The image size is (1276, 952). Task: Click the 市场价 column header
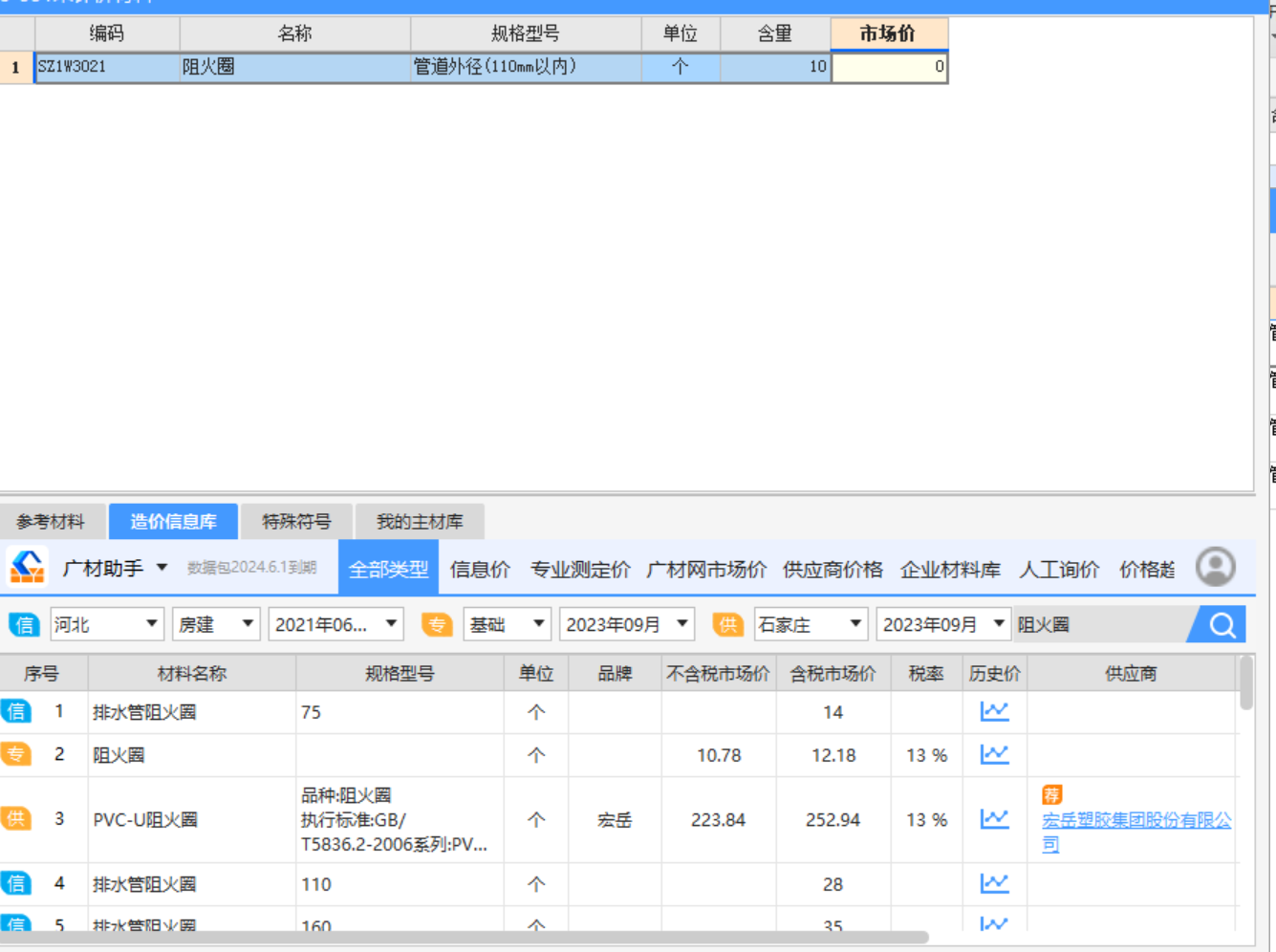(x=888, y=33)
